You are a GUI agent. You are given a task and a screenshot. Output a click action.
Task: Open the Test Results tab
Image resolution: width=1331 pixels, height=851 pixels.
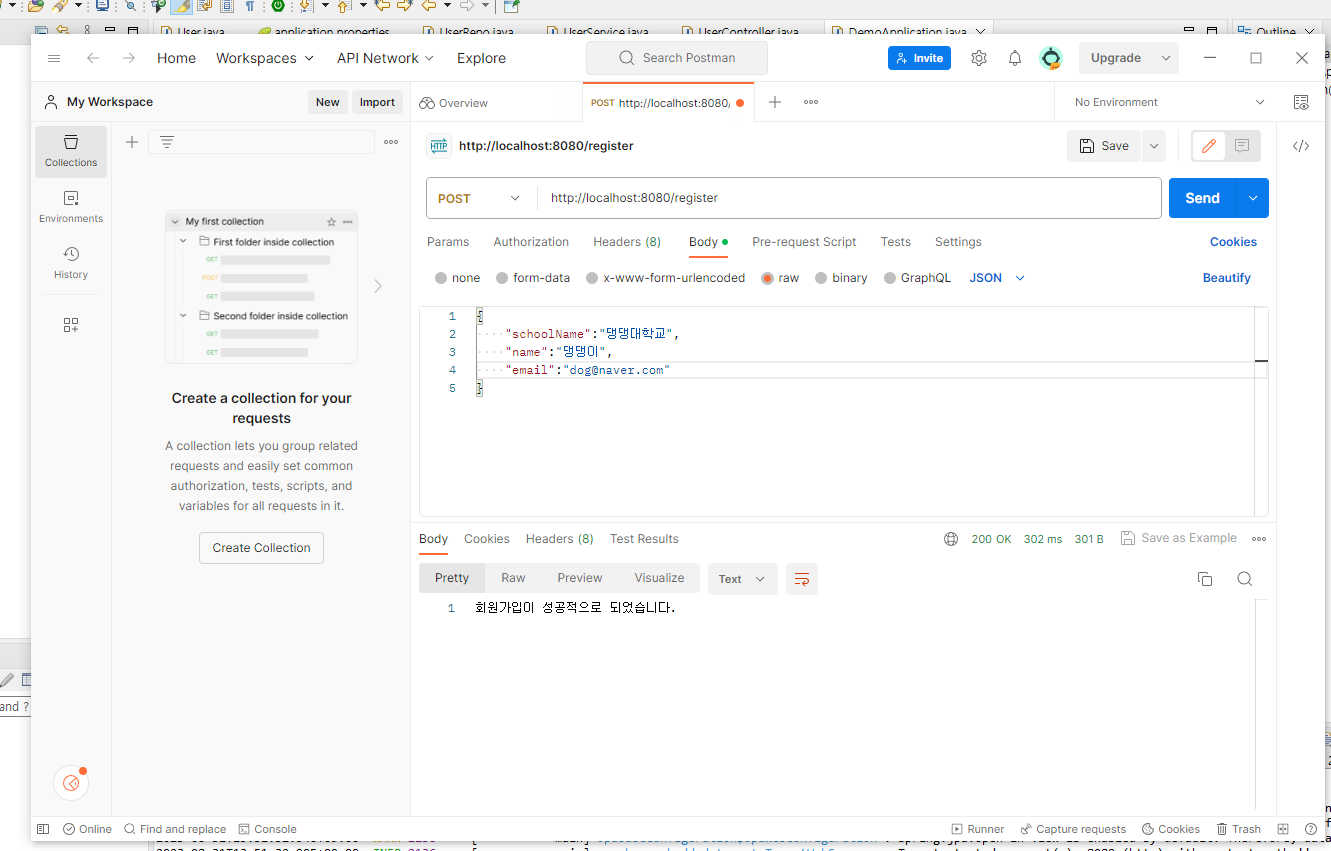pos(644,539)
